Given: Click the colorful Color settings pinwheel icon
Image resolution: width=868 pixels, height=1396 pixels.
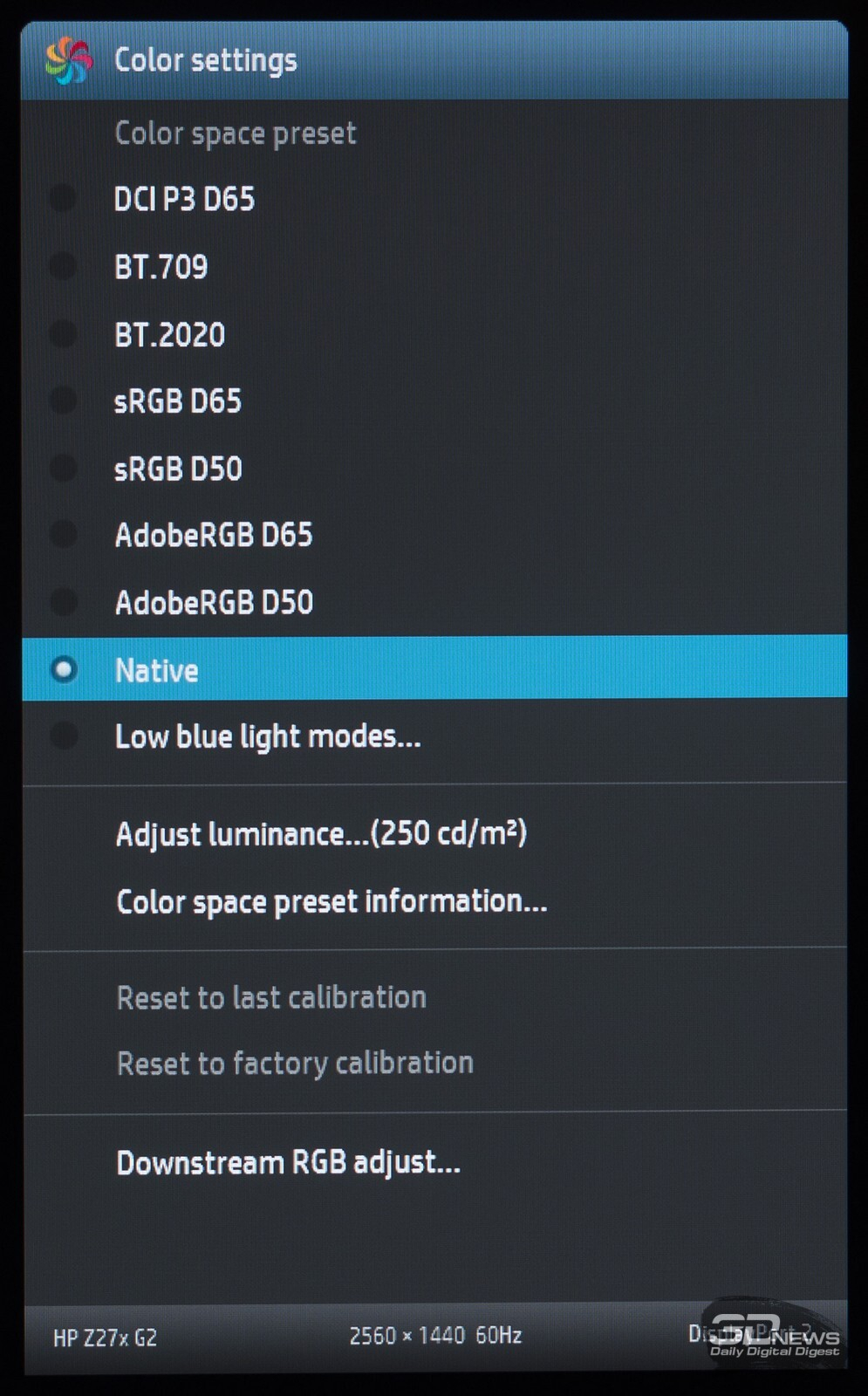Looking at the screenshot, I should (x=69, y=61).
